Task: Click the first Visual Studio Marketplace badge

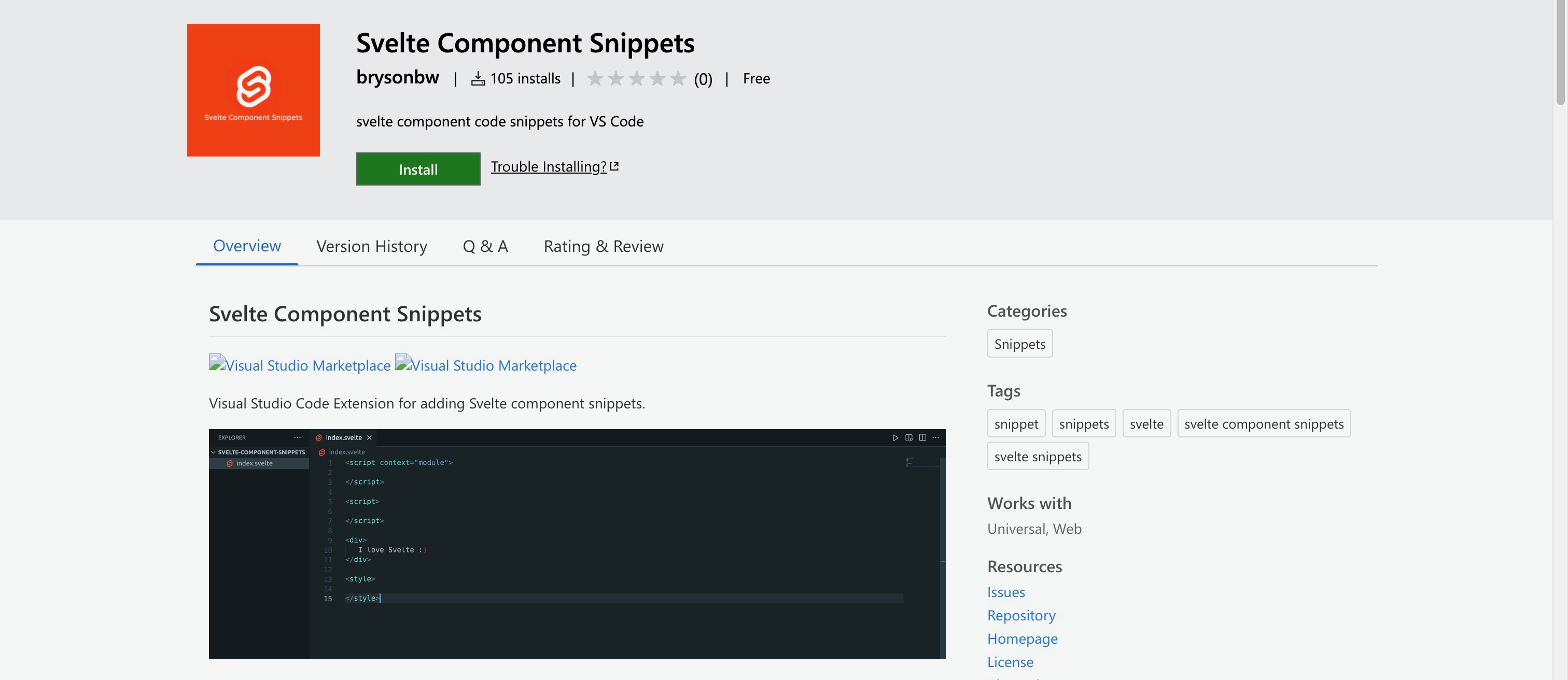Action: [300, 364]
